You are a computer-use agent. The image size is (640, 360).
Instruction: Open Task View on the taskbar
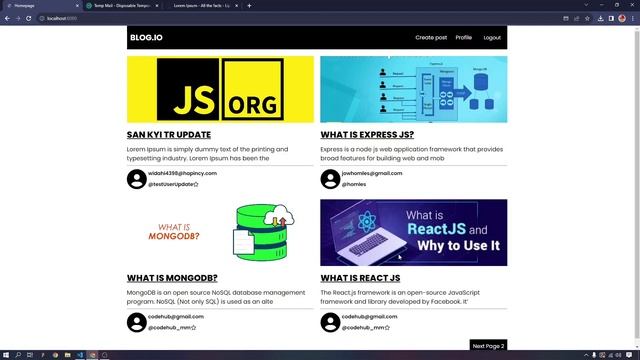point(30,355)
